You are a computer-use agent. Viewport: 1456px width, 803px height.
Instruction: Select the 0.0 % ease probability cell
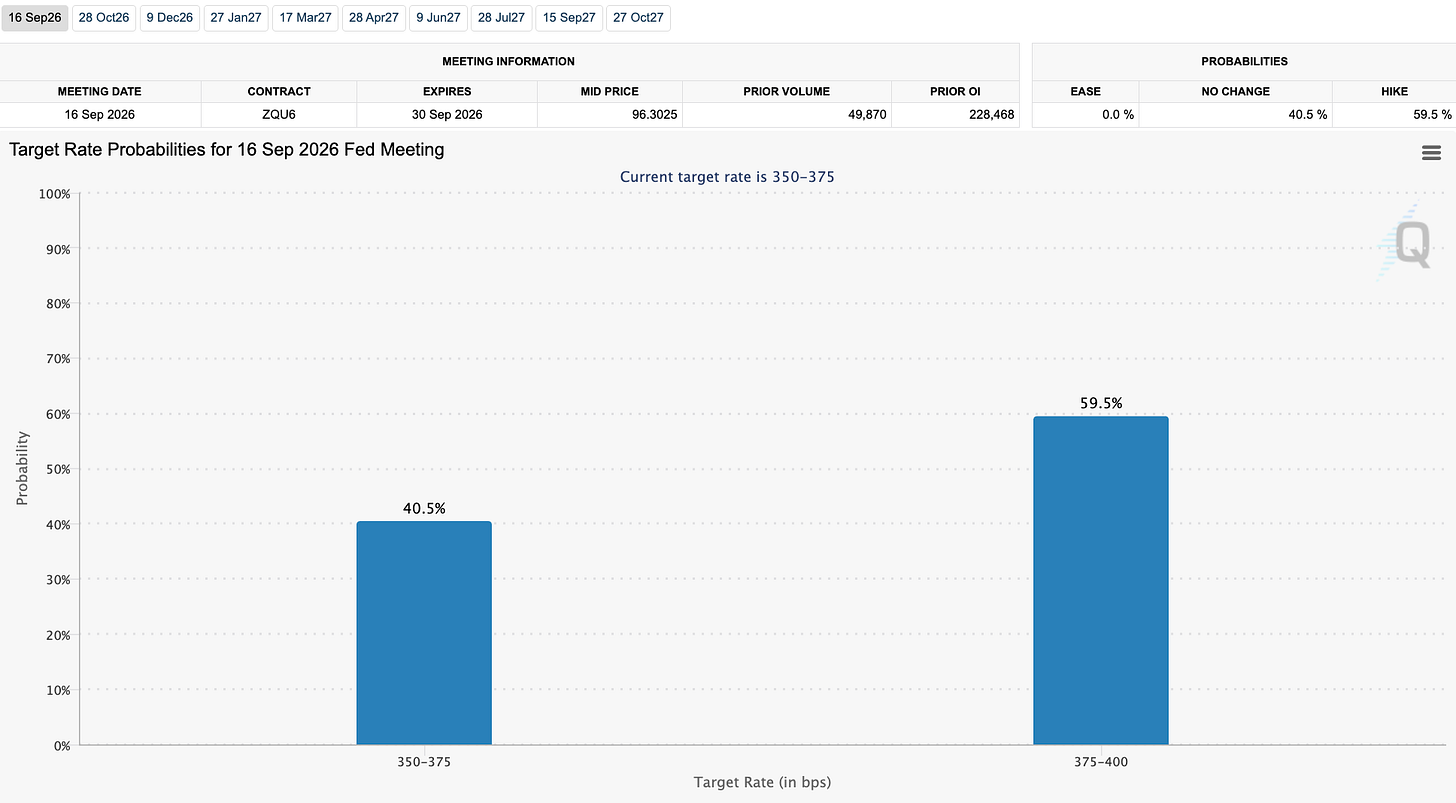click(x=1085, y=115)
